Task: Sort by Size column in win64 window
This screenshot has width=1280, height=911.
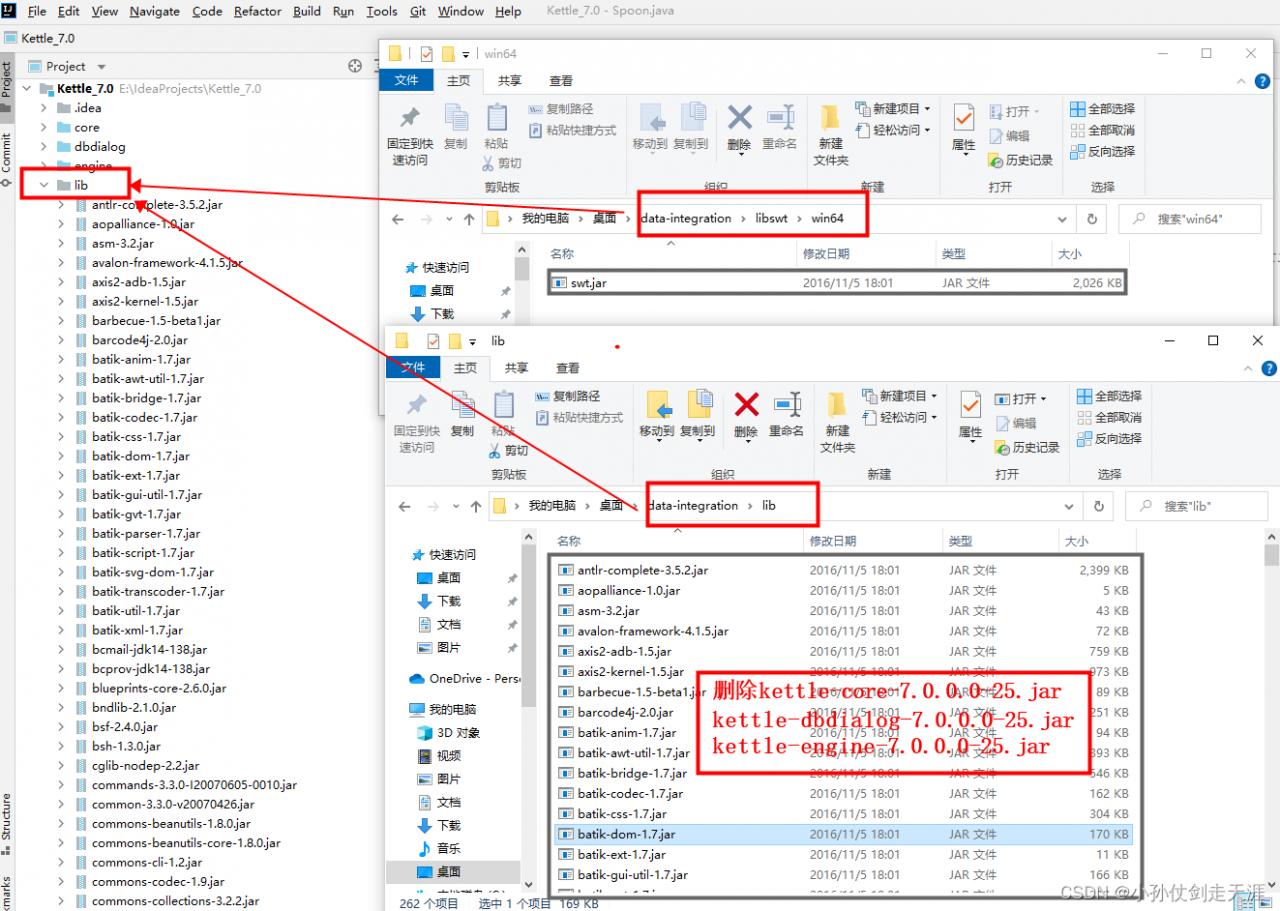Action: [1069, 255]
